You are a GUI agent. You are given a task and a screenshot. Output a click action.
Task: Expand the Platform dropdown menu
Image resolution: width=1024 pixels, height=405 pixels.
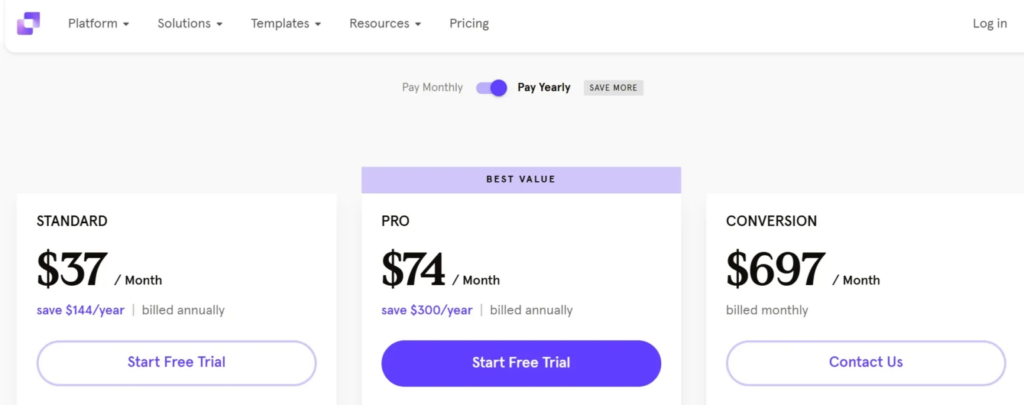pos(99,24)
